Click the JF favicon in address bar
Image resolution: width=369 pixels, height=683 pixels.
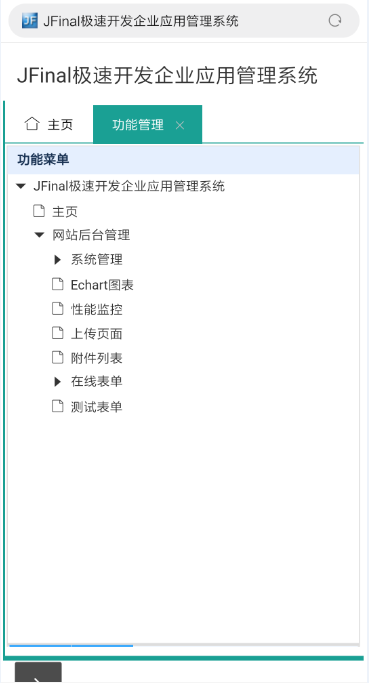point(30,20)
